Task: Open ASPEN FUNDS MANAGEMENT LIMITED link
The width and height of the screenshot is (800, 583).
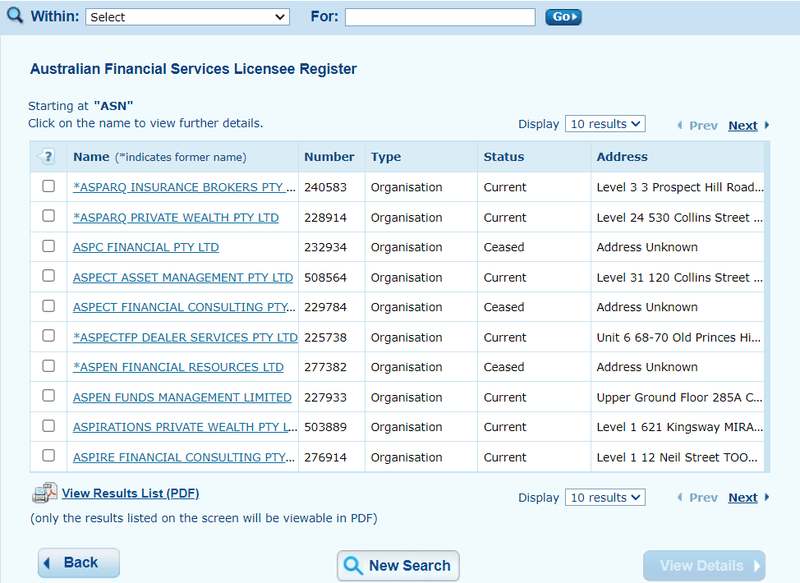Action: 182,397
